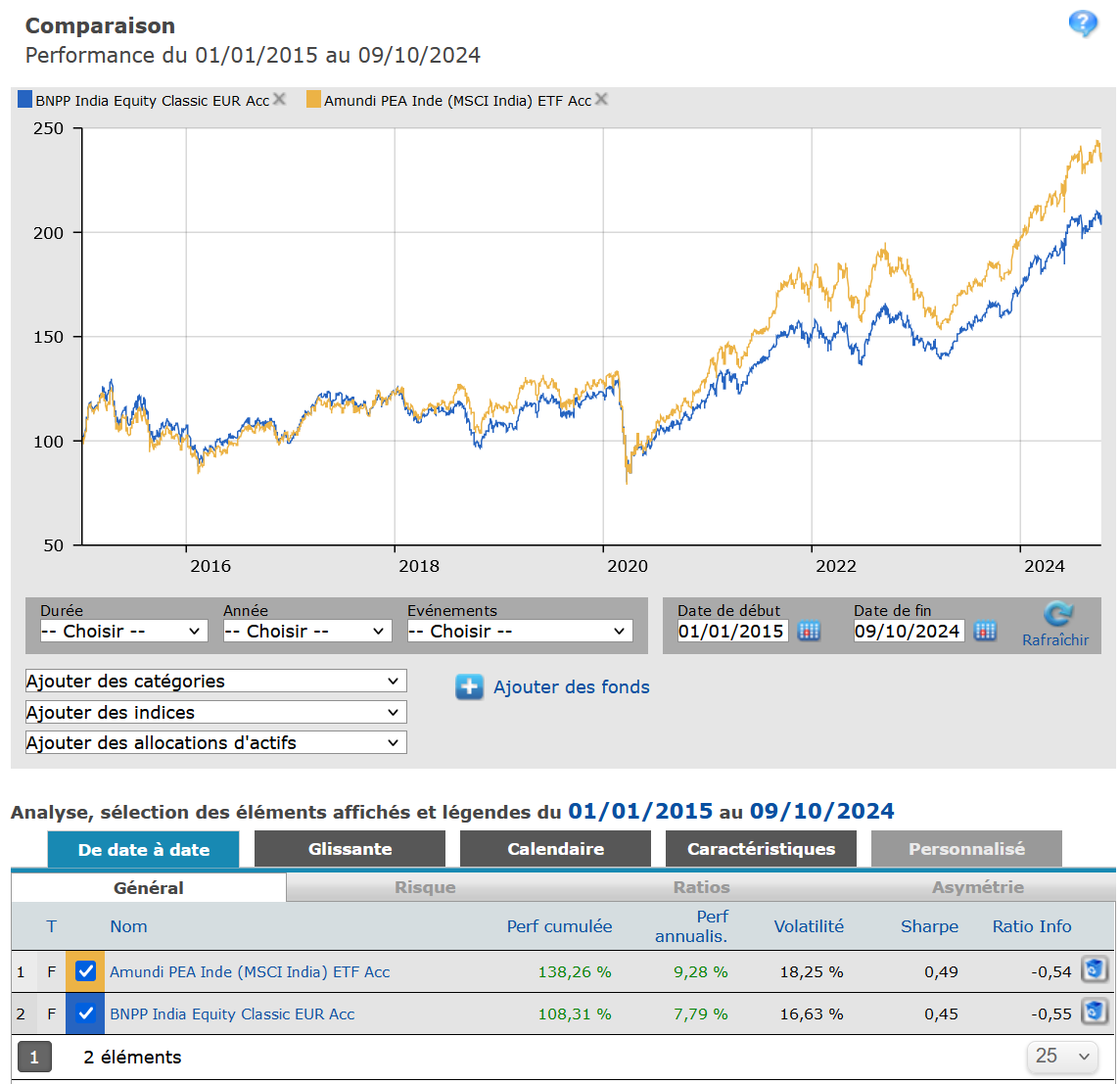1120x1084 pixels.
Task: Click the 0,45 Sharpe value
Action: point(942,1013)
